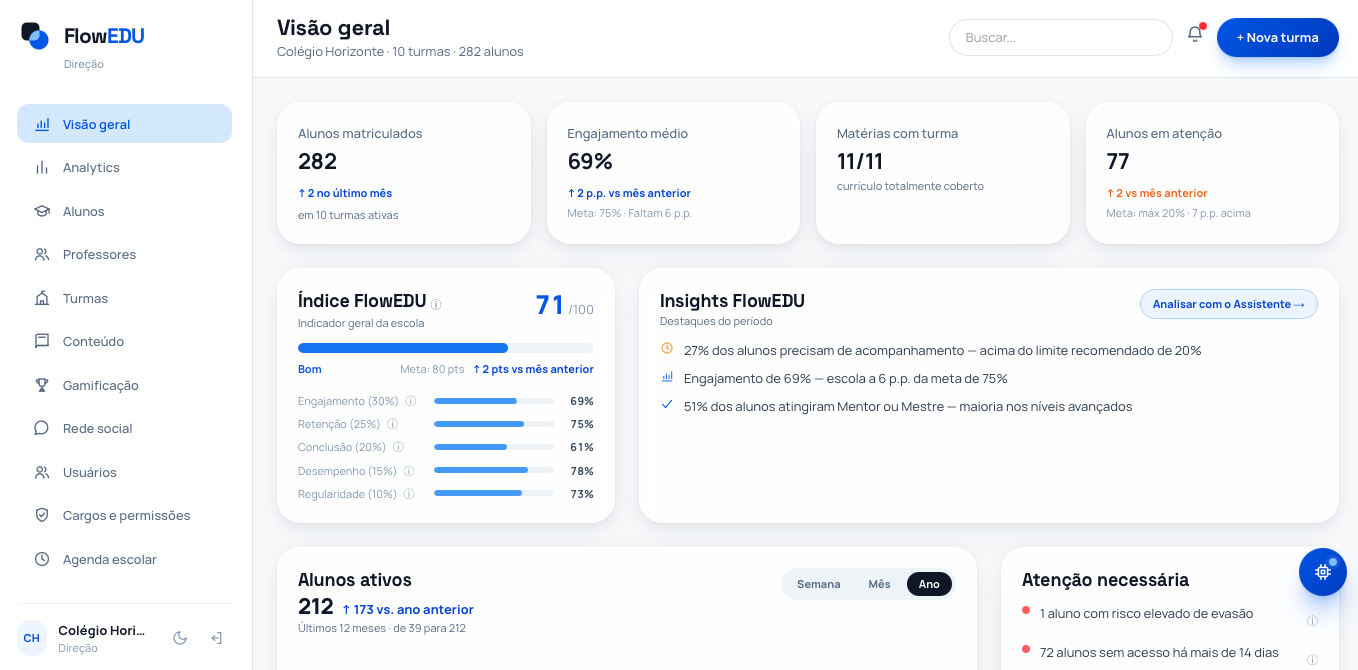Image resolution: width=1358 pixels, height=670 pixels.
Task: Switch Alunos ativos to Mês
Action: 879,584
